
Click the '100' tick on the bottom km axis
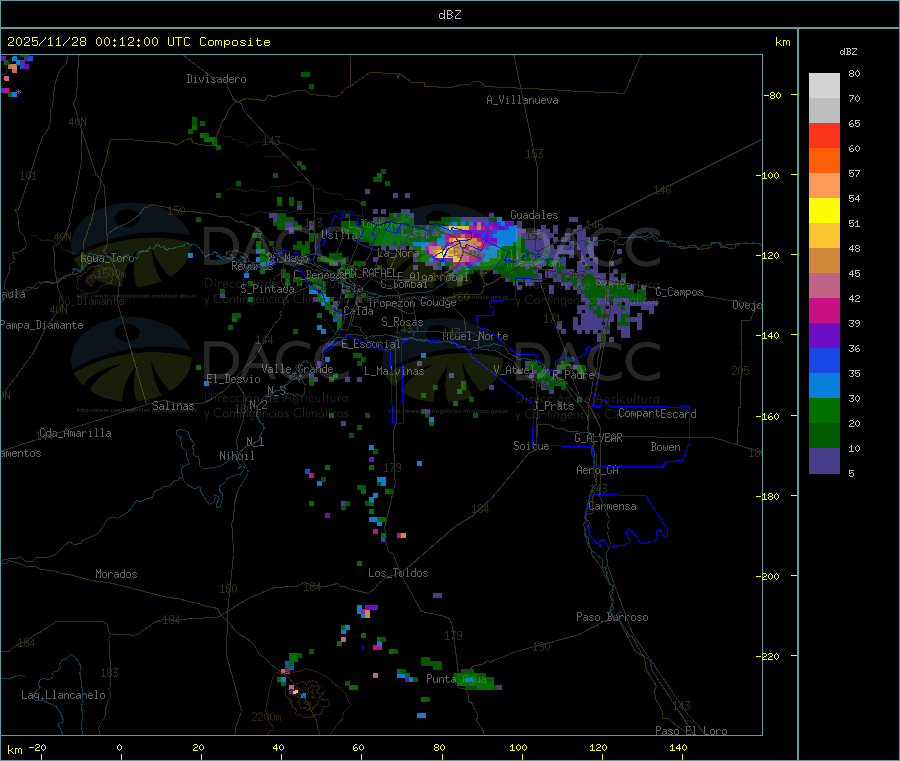point(518,747)
